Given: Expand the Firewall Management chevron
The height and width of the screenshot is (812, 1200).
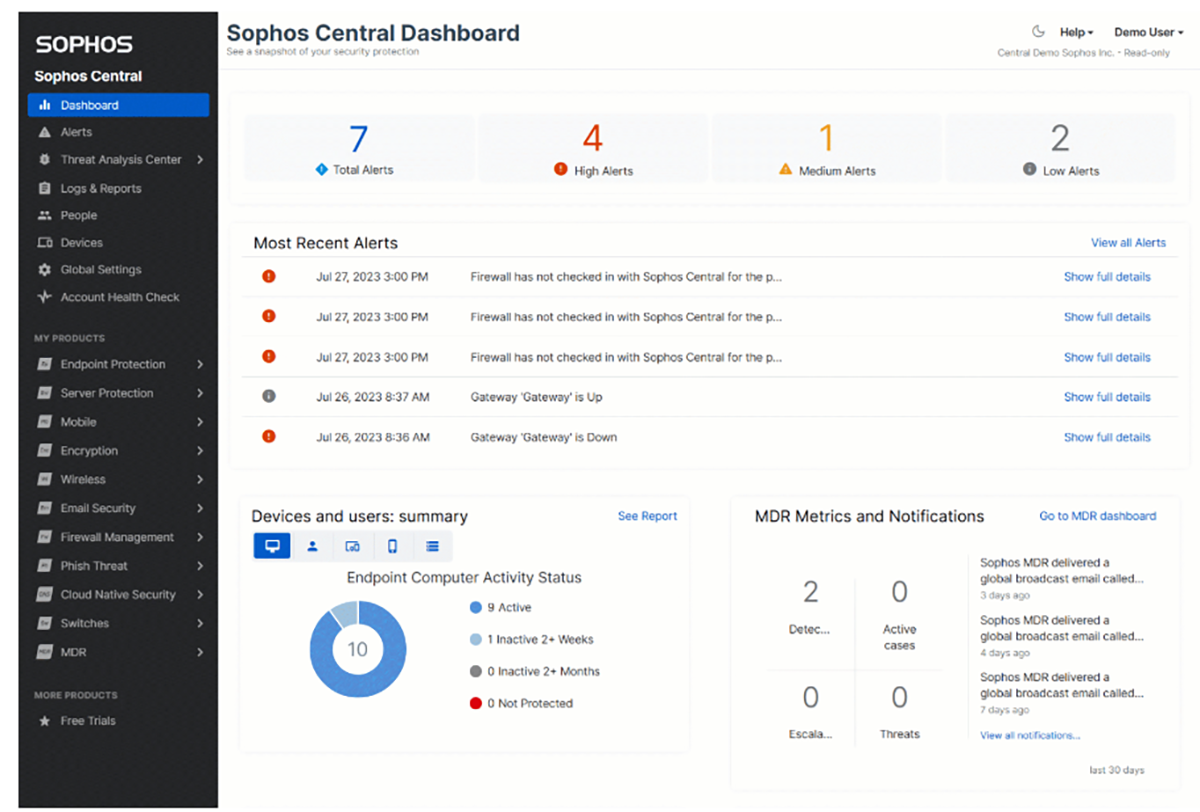Looking at the screenshot, I should pyautogui.click(x=200, y=537).
